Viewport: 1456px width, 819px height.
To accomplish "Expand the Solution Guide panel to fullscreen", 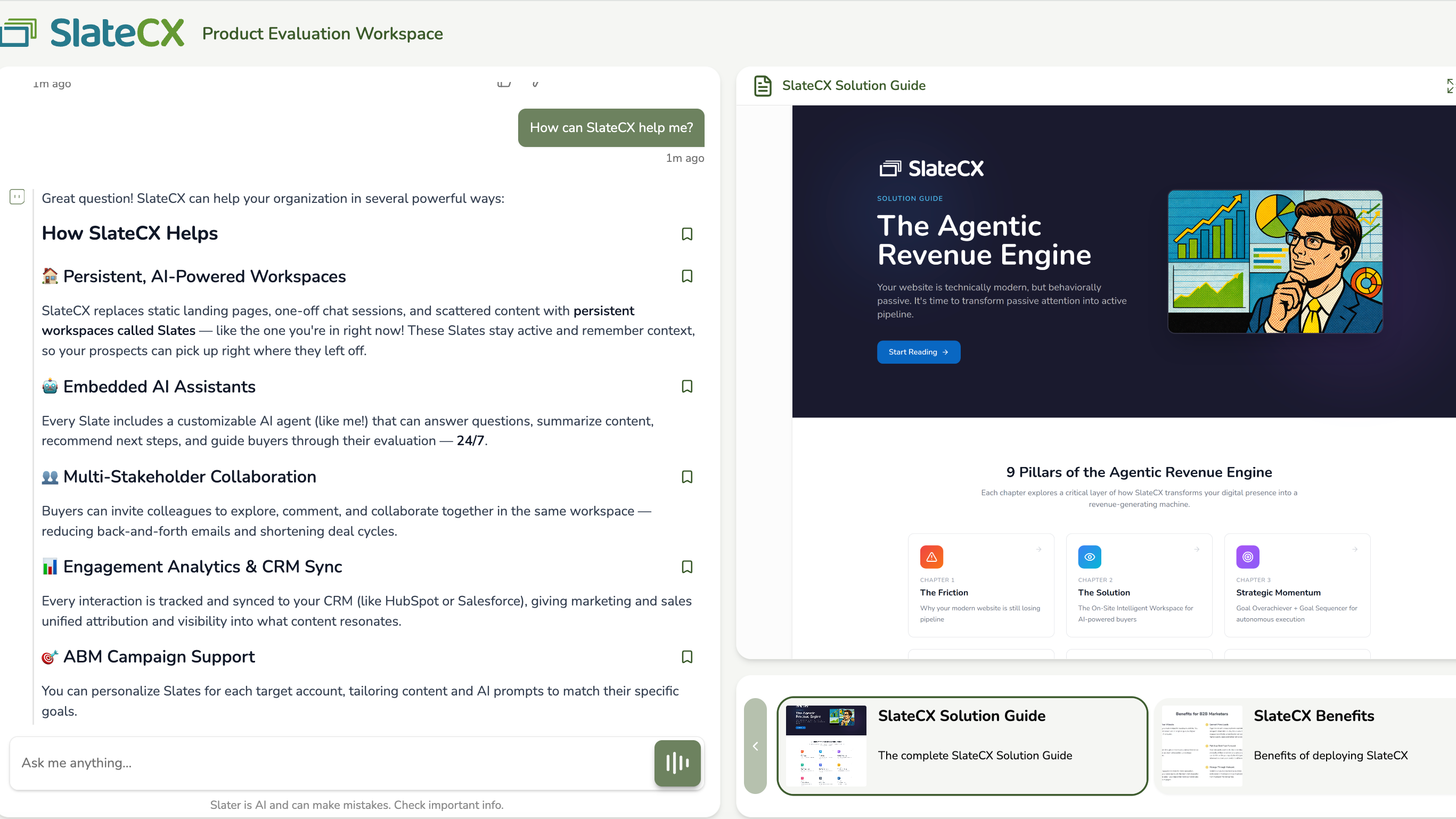I will [x=1450, y=86].
